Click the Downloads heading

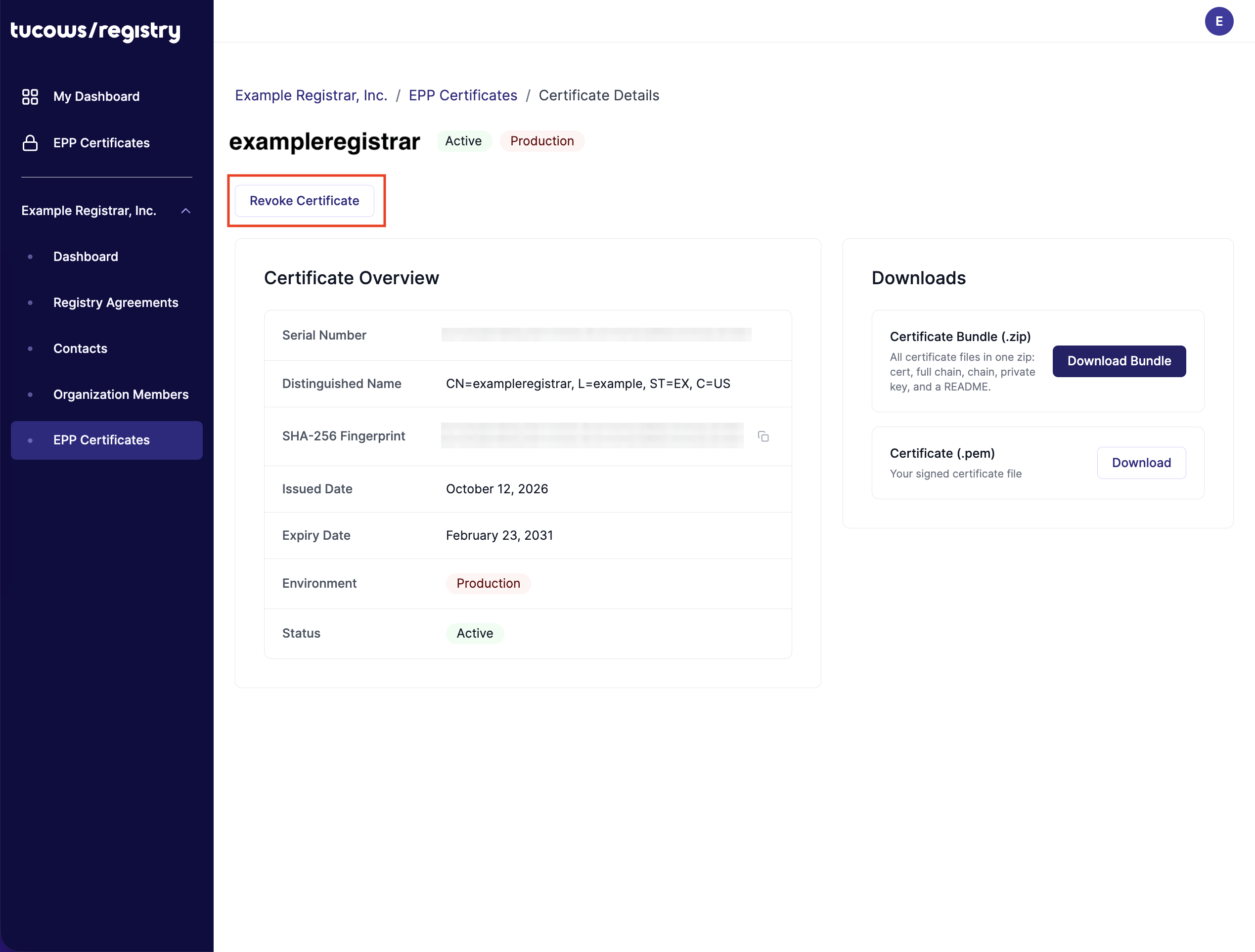918,278
